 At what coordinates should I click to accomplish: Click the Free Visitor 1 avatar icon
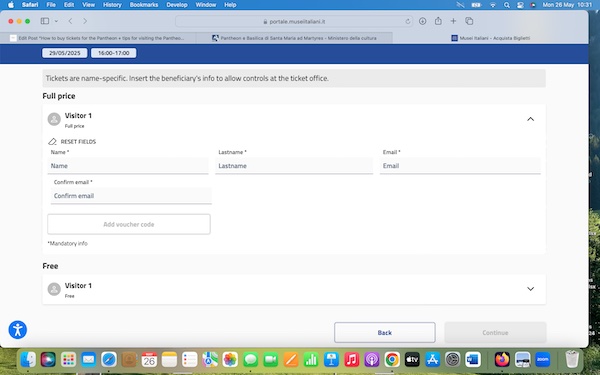pyautogui.click(x=54, y=289)
